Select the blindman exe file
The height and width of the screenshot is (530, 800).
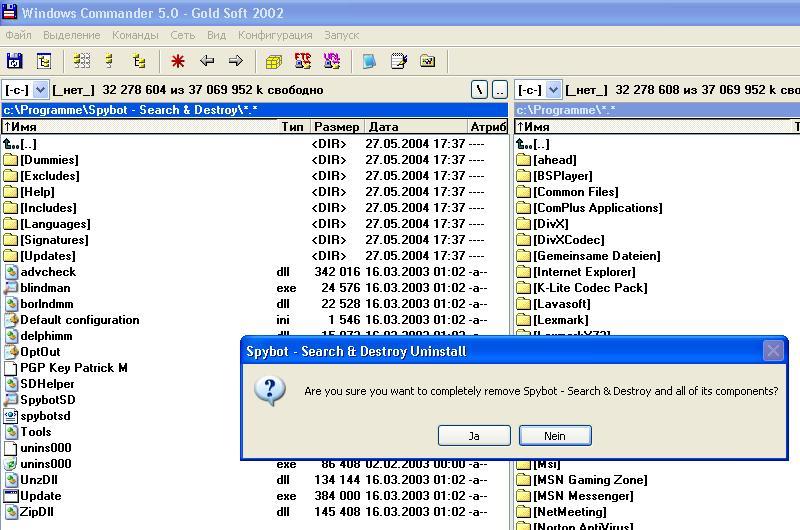(255, 288)
